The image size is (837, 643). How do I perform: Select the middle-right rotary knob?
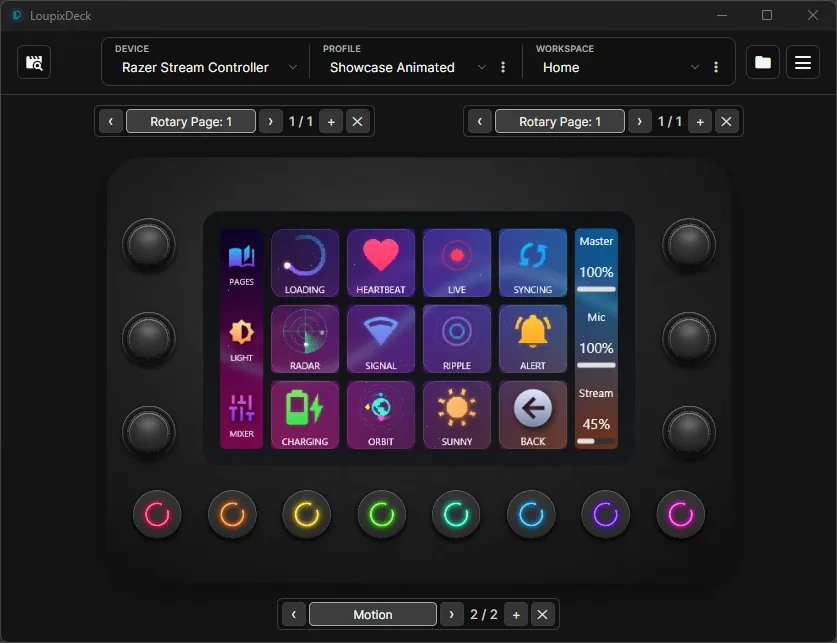[689, 338]
